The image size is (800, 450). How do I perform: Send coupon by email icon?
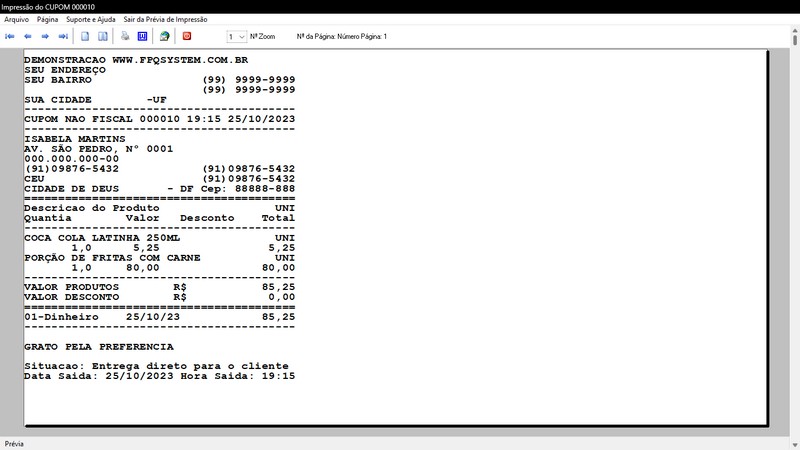point(164,36)
